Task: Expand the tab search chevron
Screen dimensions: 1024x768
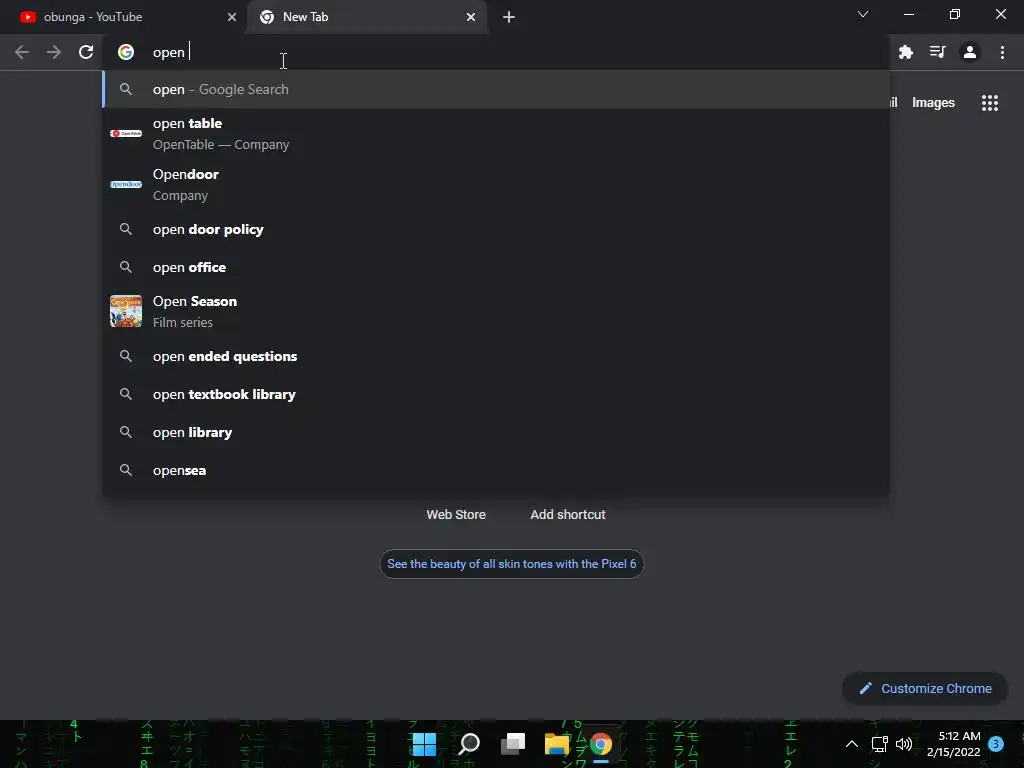Action: 863,14
